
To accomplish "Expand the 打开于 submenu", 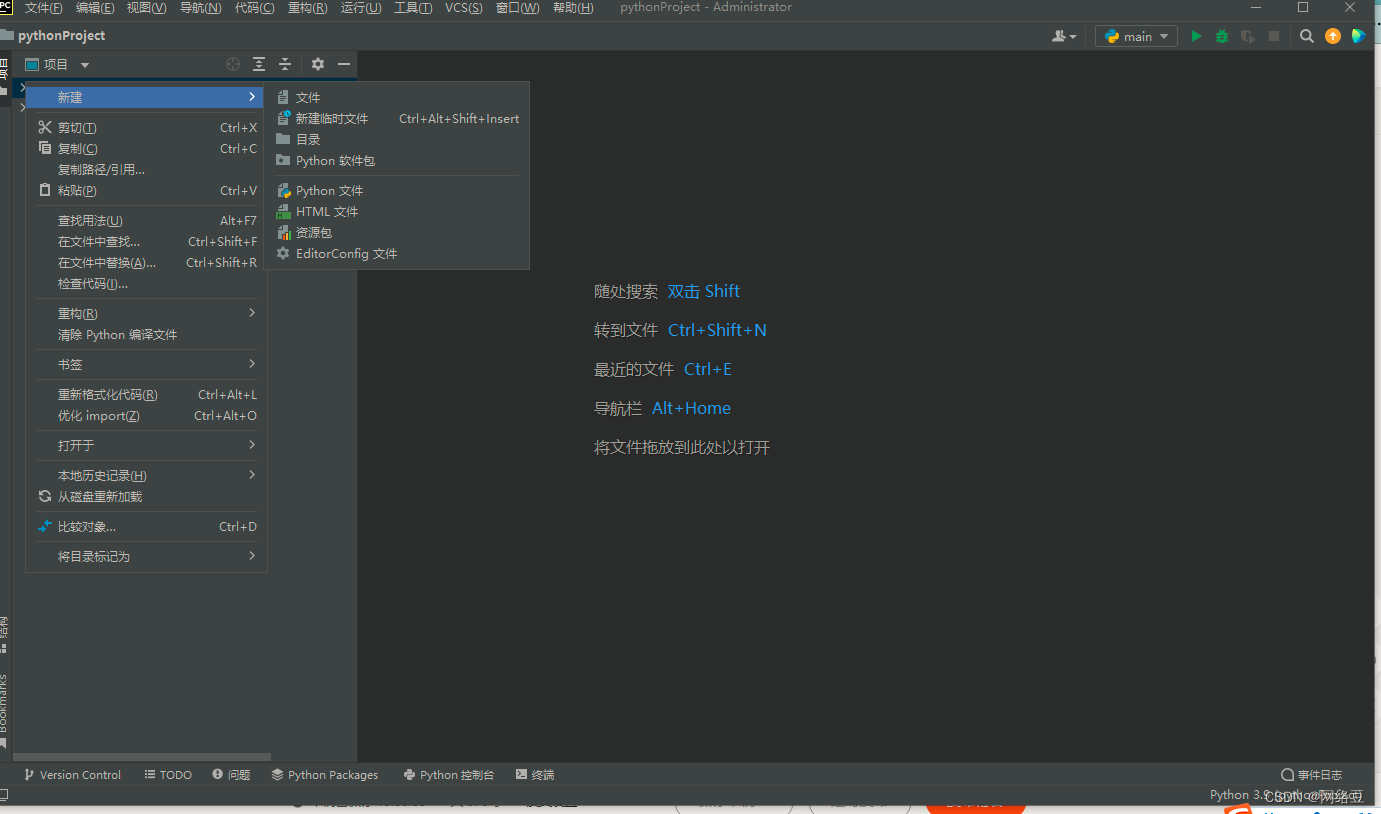I will [146, 445].
